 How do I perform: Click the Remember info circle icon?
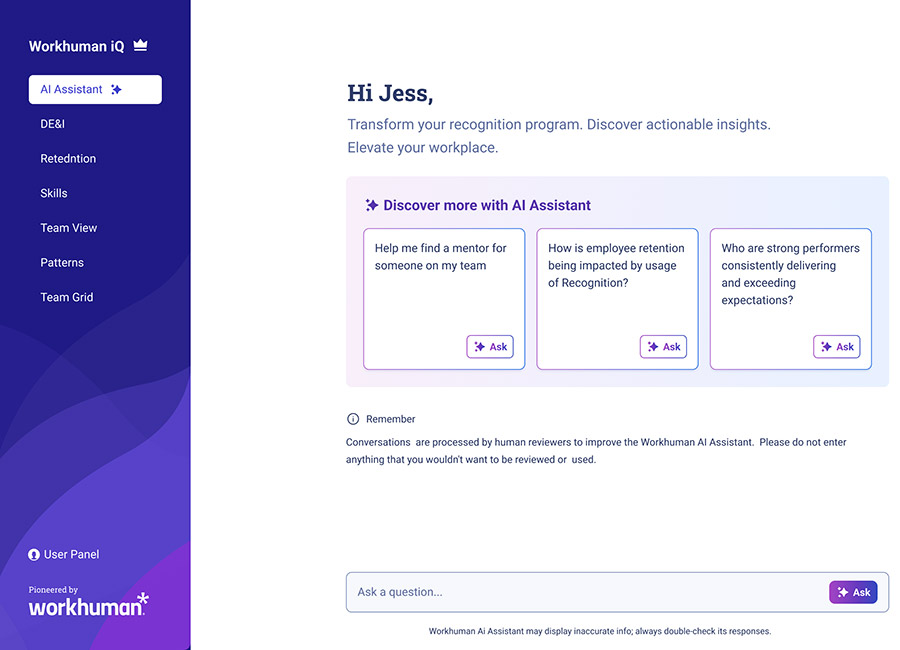[x=353, y=419]
